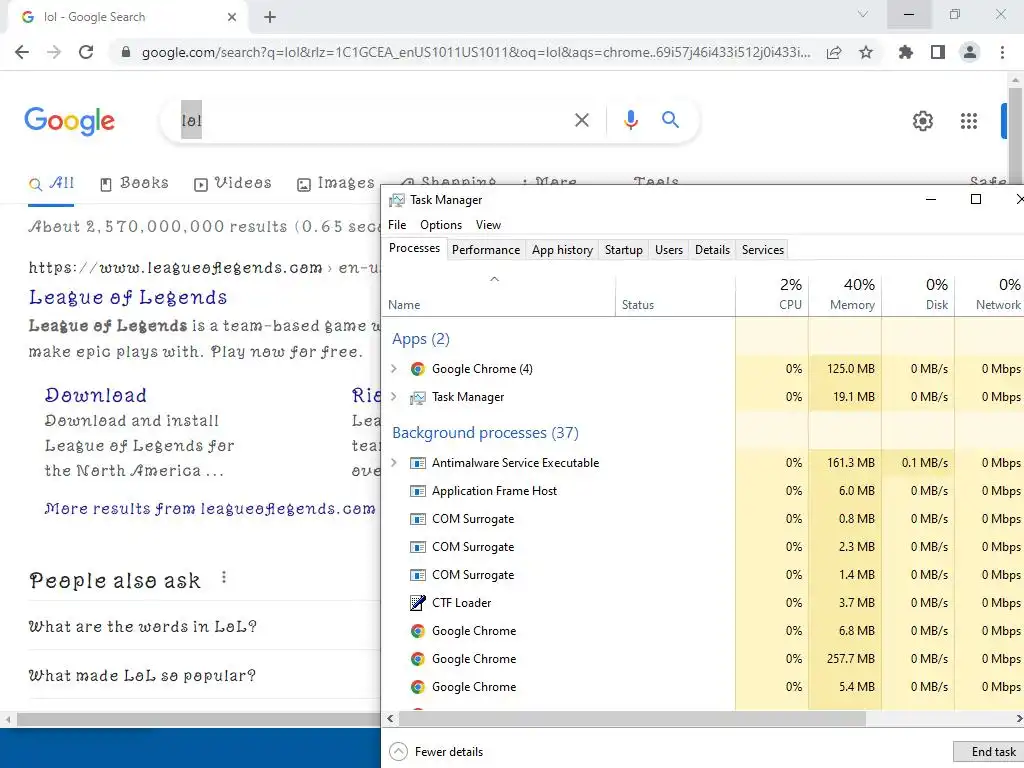
Task: Switch to Performance tab
Action: click(486, 250)
